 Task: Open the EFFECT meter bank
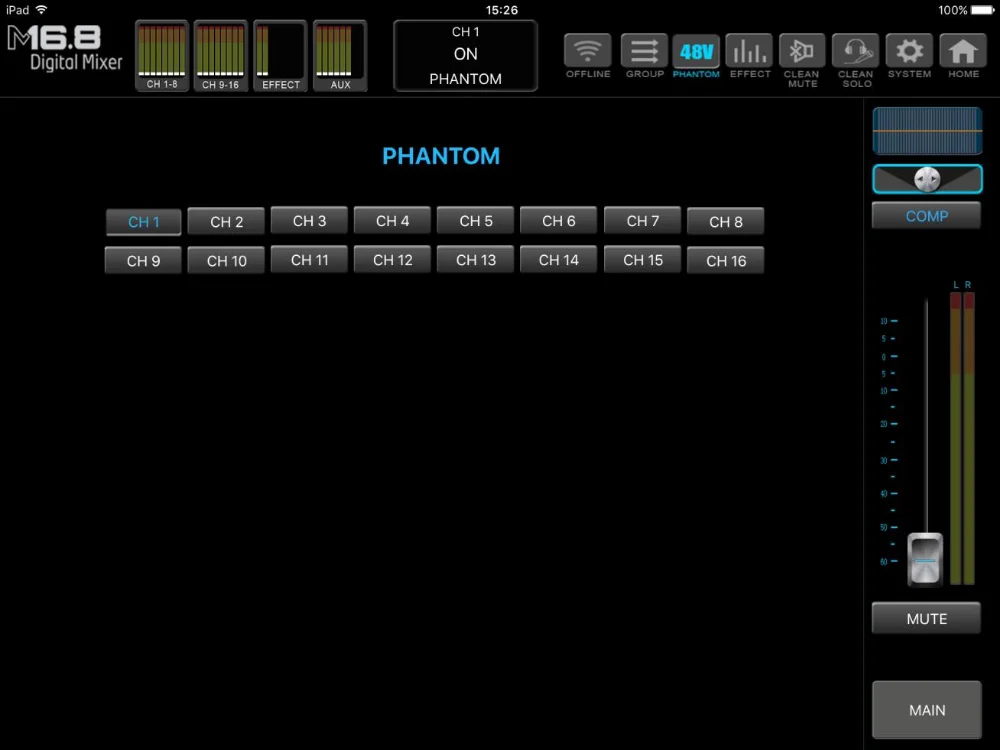click(281, 56)
